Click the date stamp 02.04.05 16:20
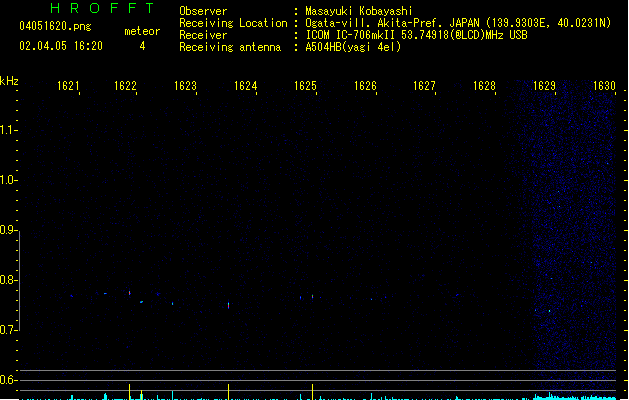The height and width of the screenshot is (400, 629). pos(61,46)
